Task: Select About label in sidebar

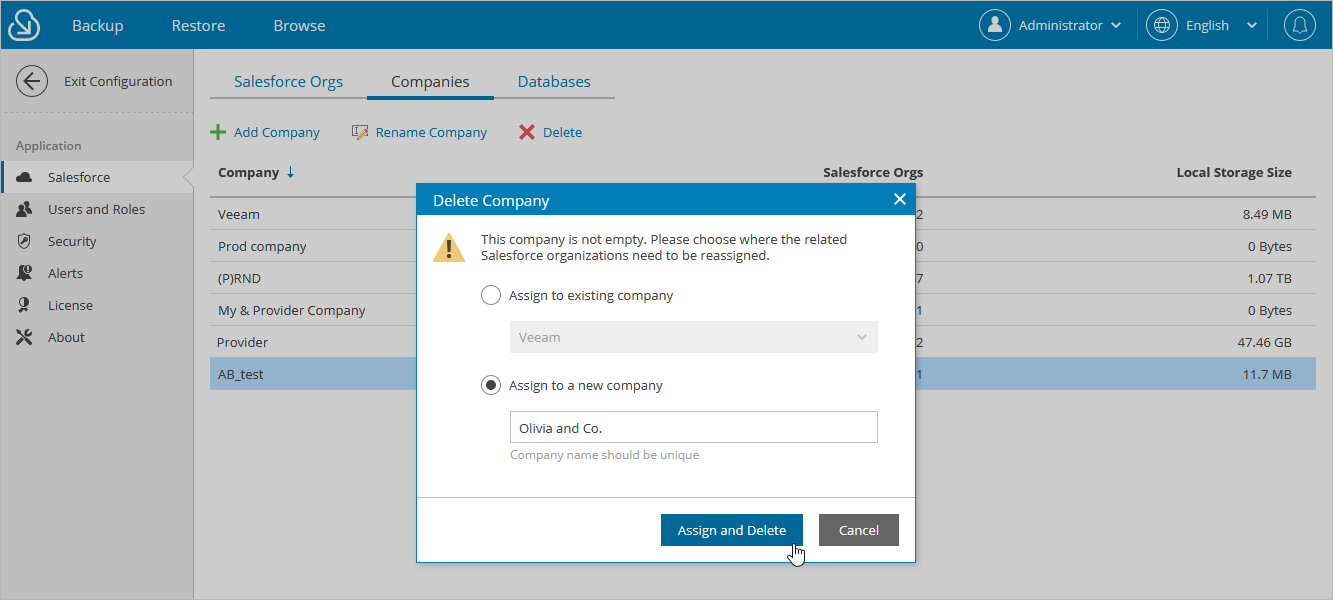Action: [66, 337]
